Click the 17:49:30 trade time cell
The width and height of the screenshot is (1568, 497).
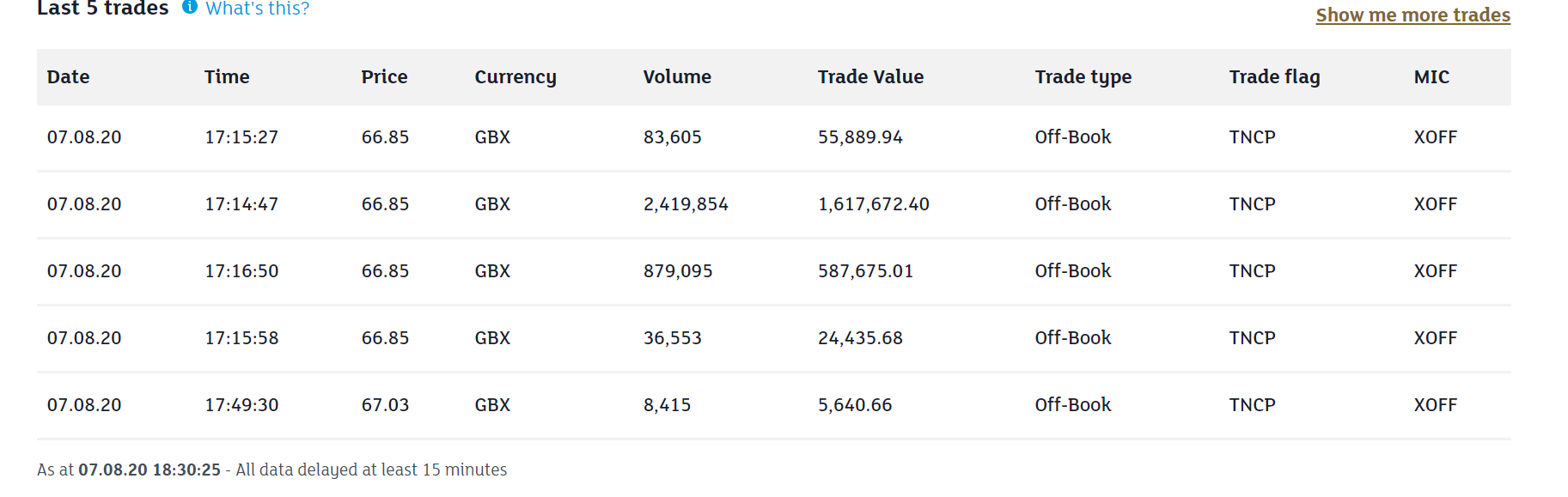241,405
